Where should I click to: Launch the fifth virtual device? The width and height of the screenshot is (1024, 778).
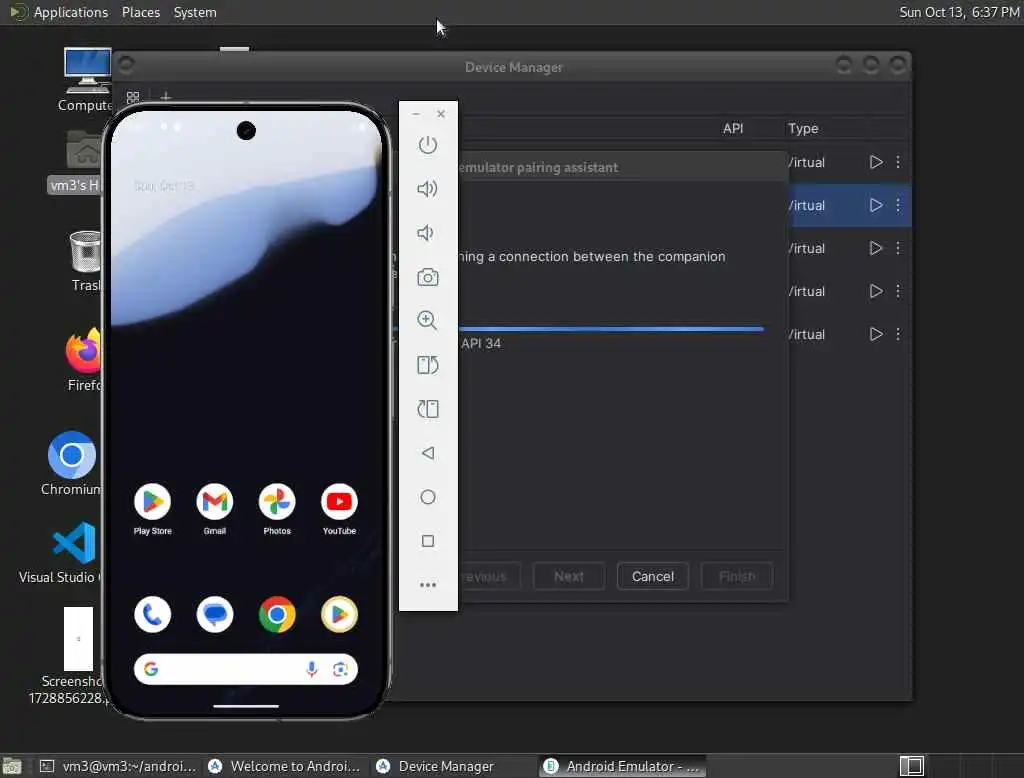pos(876,334)
